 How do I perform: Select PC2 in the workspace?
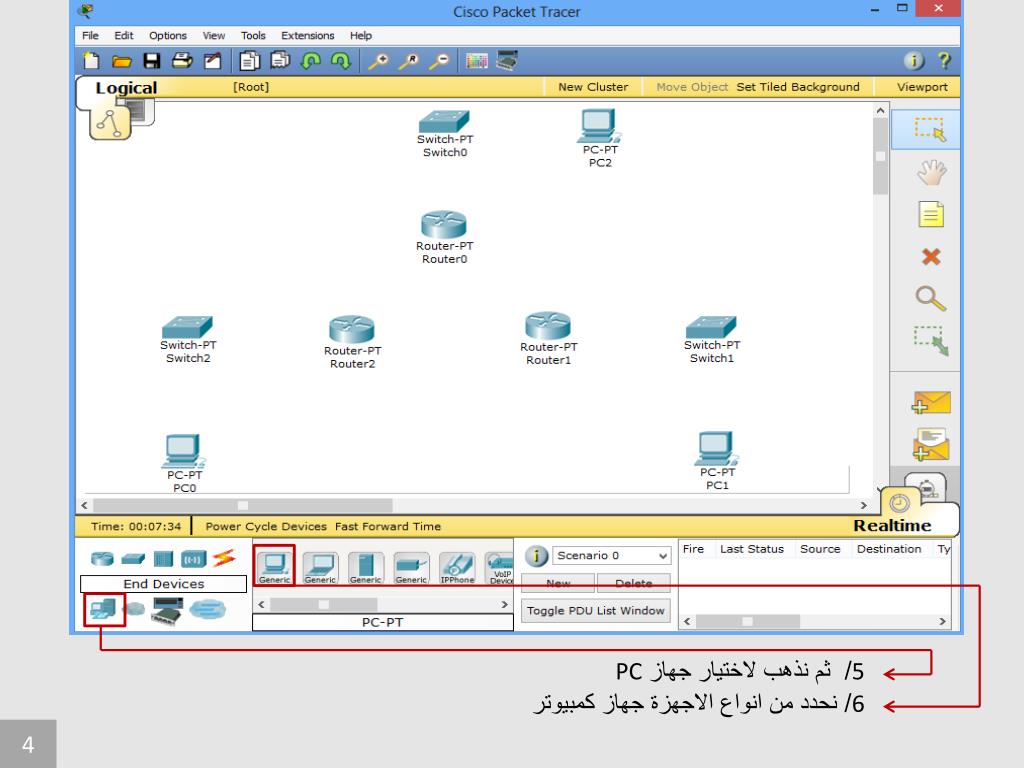tap(600, 138)
